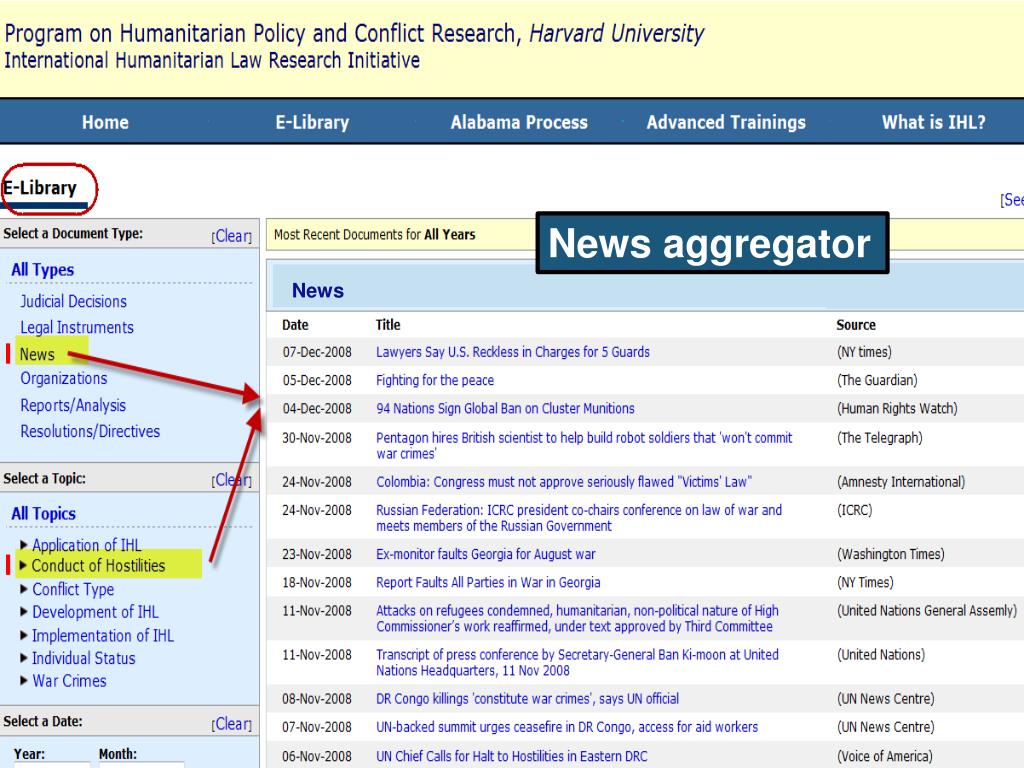The image size is (1024, 768).
Task: Filter by Judicial Decisions document type
Action: point(73,302)
